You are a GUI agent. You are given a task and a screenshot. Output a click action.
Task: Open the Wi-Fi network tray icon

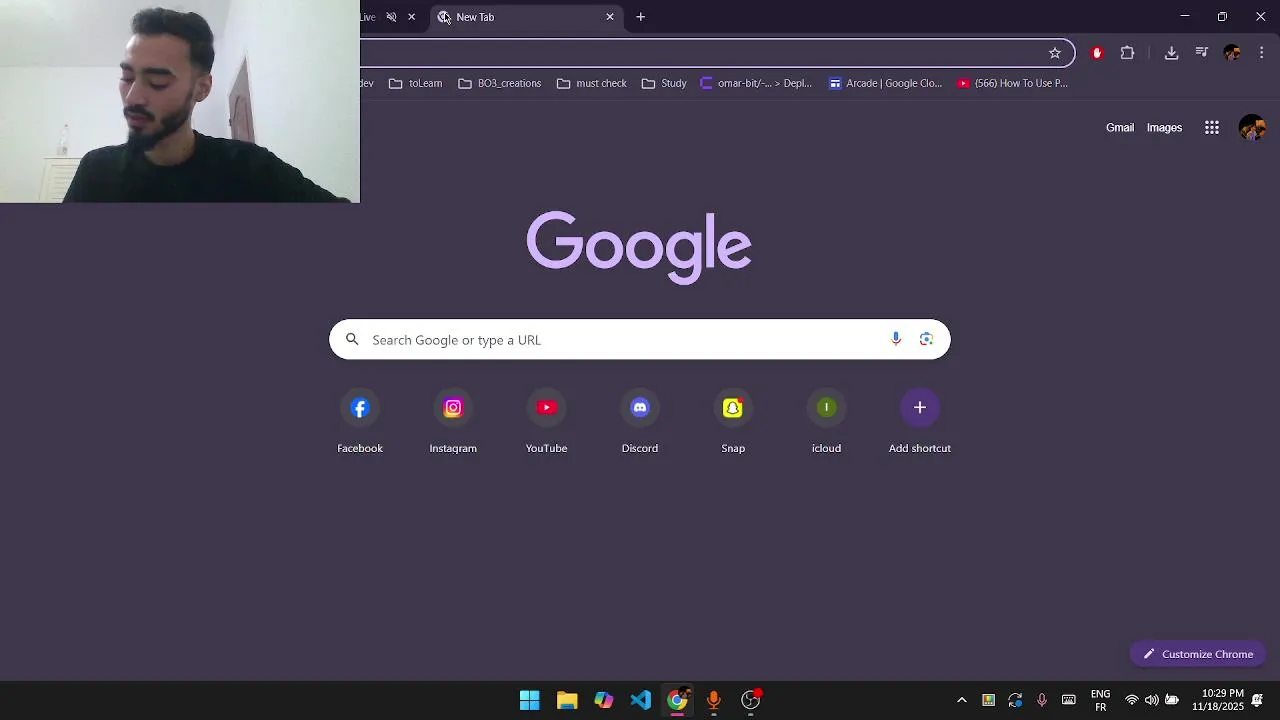point(1131,700)
